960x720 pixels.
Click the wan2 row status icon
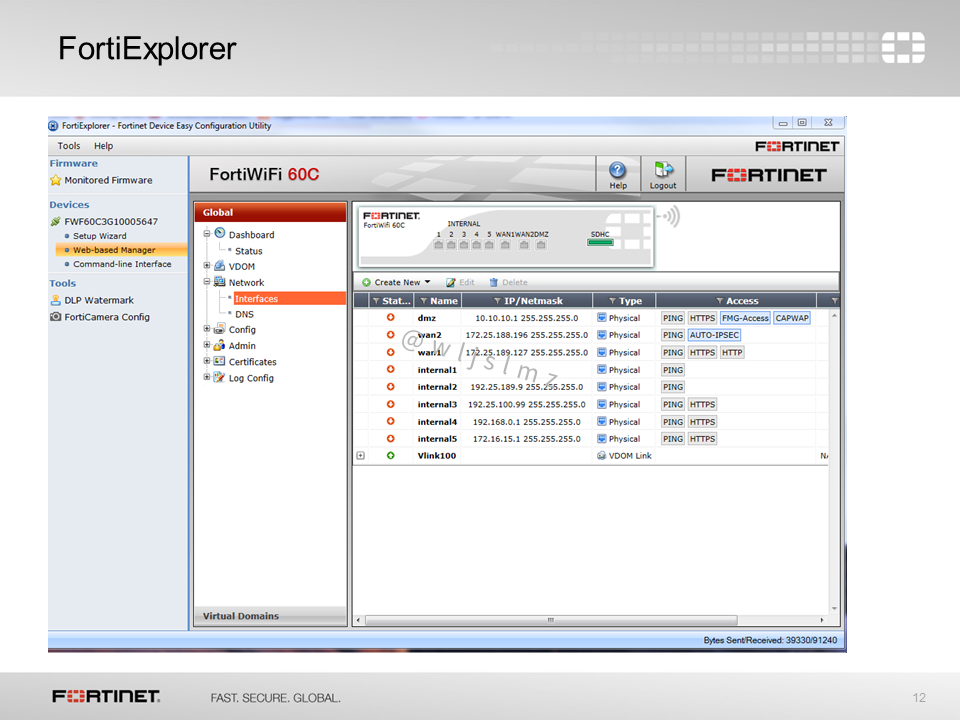(x=391, y=334)
